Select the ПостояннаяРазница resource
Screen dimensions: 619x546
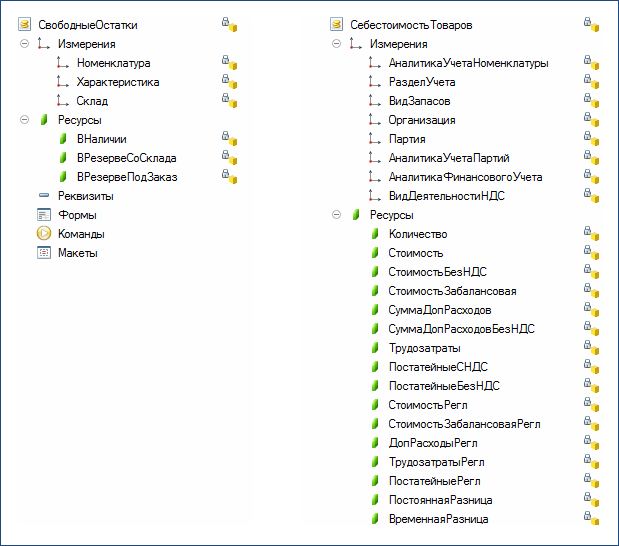click(440, 500)
